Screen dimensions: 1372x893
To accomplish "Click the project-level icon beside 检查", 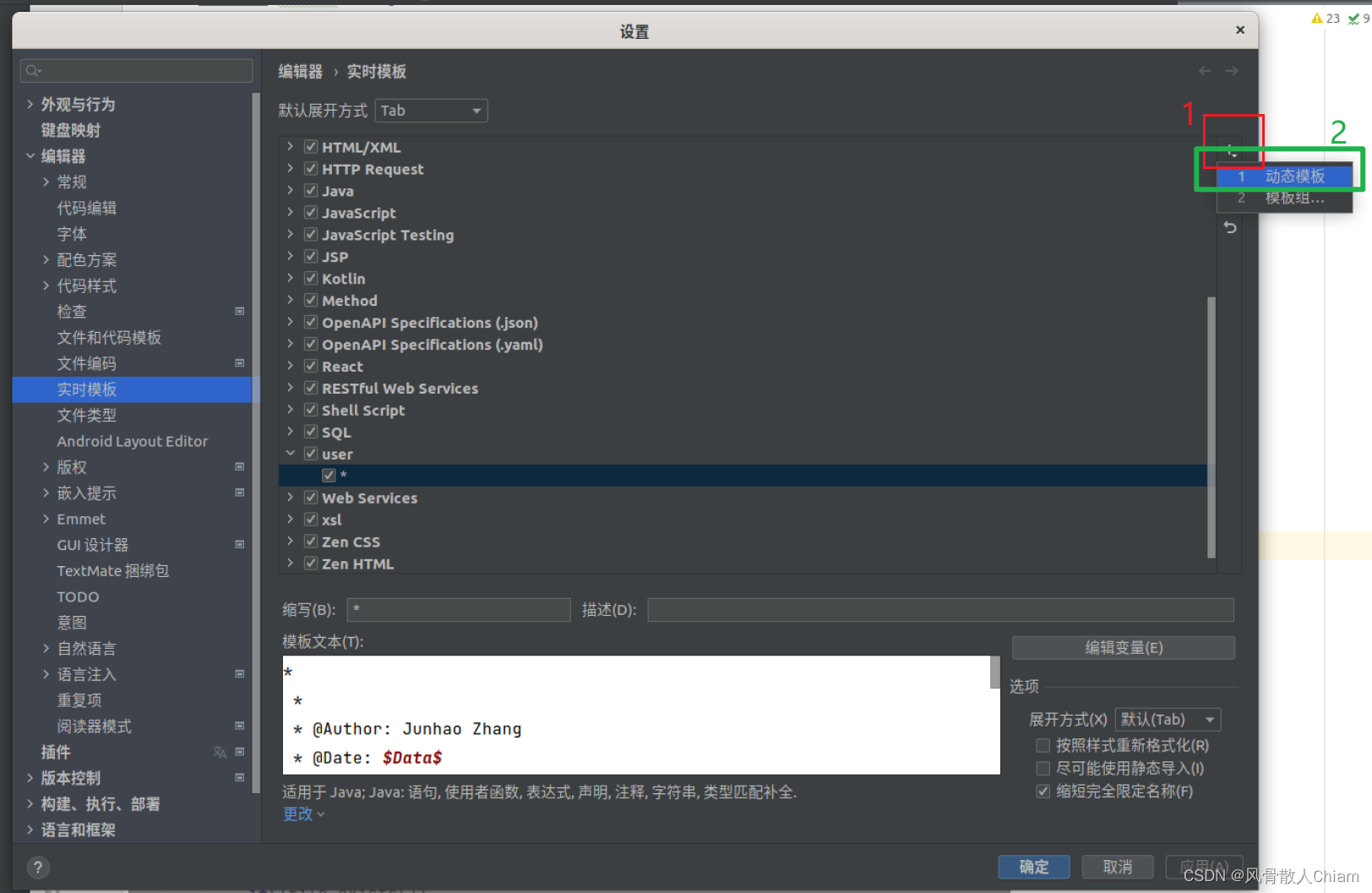I will pyautogui.click(x=240, y=311).
